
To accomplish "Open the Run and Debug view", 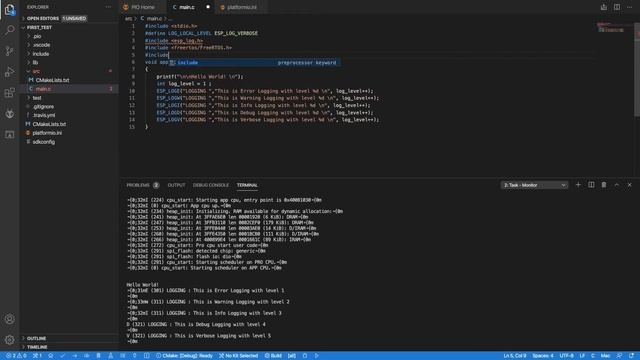I will tap(9, 72).
